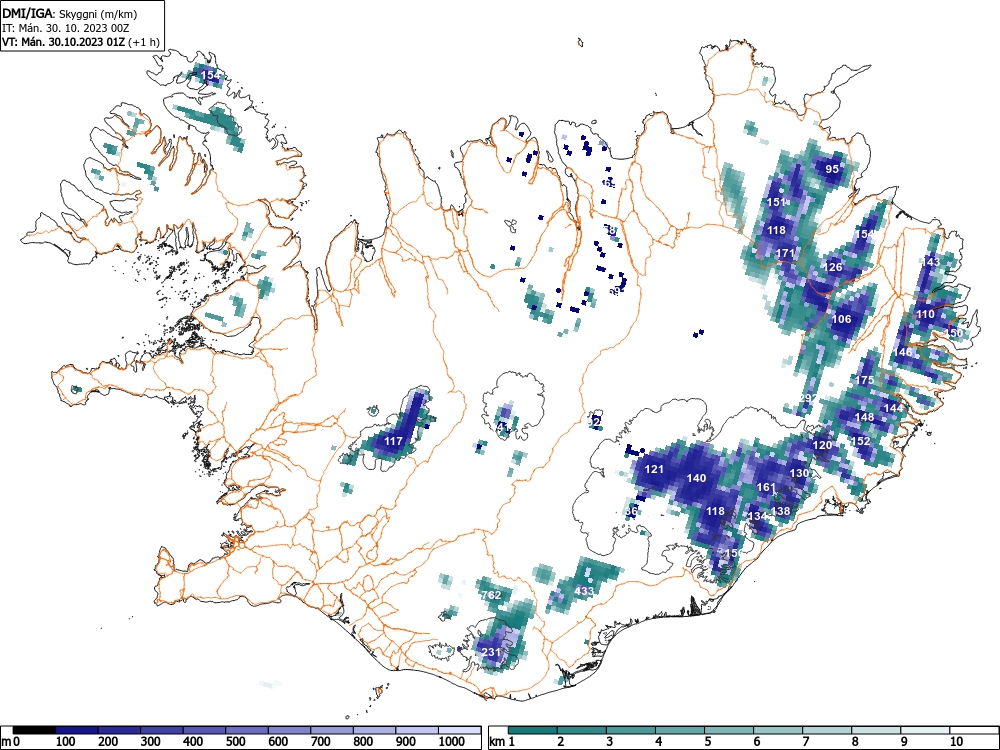Click the '7' label in kilometer legend

pos(806,742)
